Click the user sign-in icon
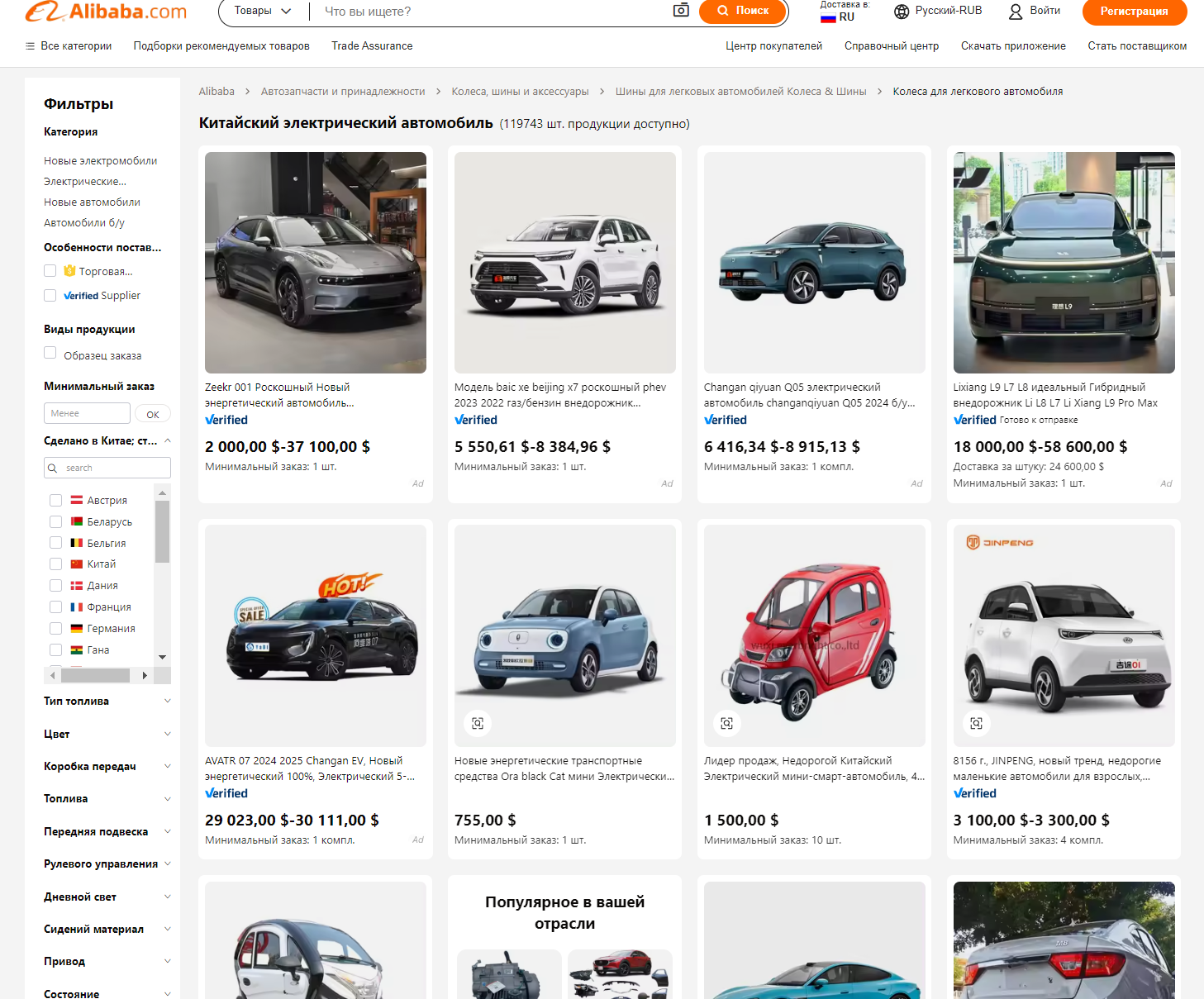This screenshot has width=1204, height=999. (x=1016, y=12)
